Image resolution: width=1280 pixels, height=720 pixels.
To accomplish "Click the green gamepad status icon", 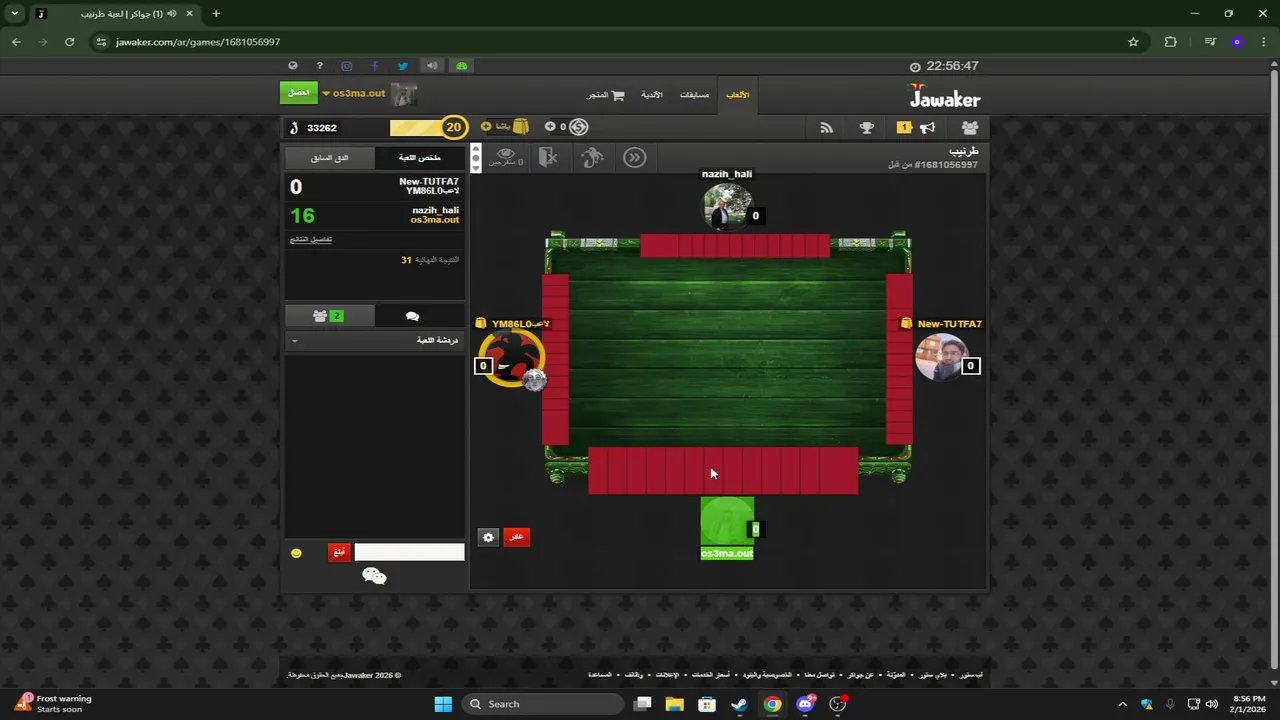I will point(461,66).
